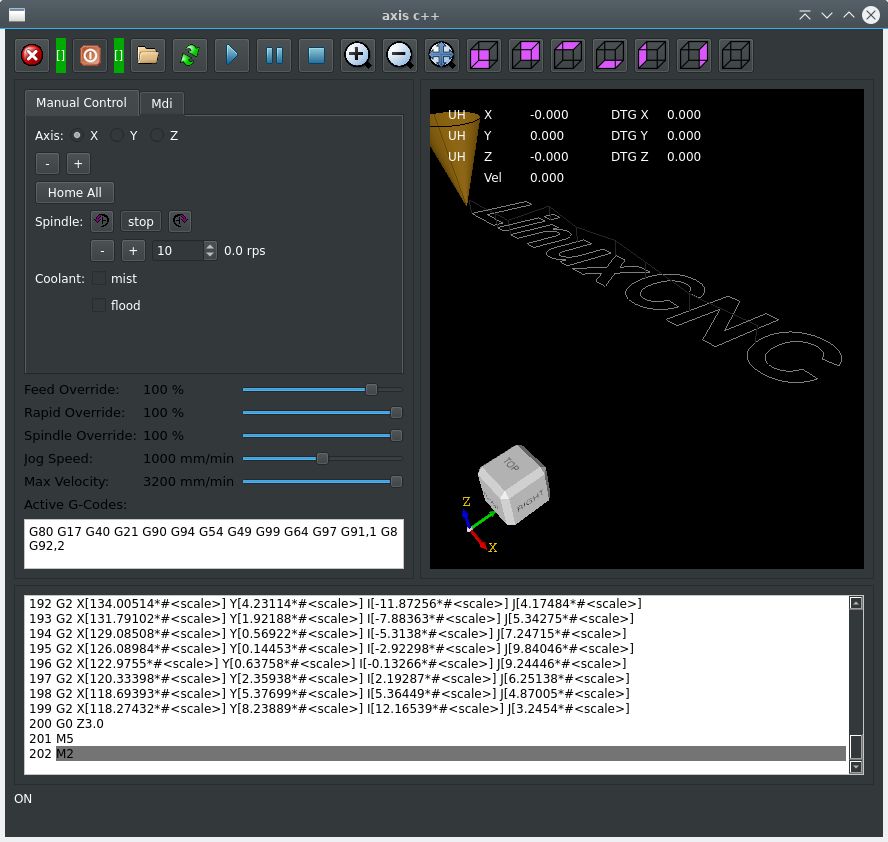Click the red emergency stop icon
This screenshot has height=842, width=888.
point(32,55)
